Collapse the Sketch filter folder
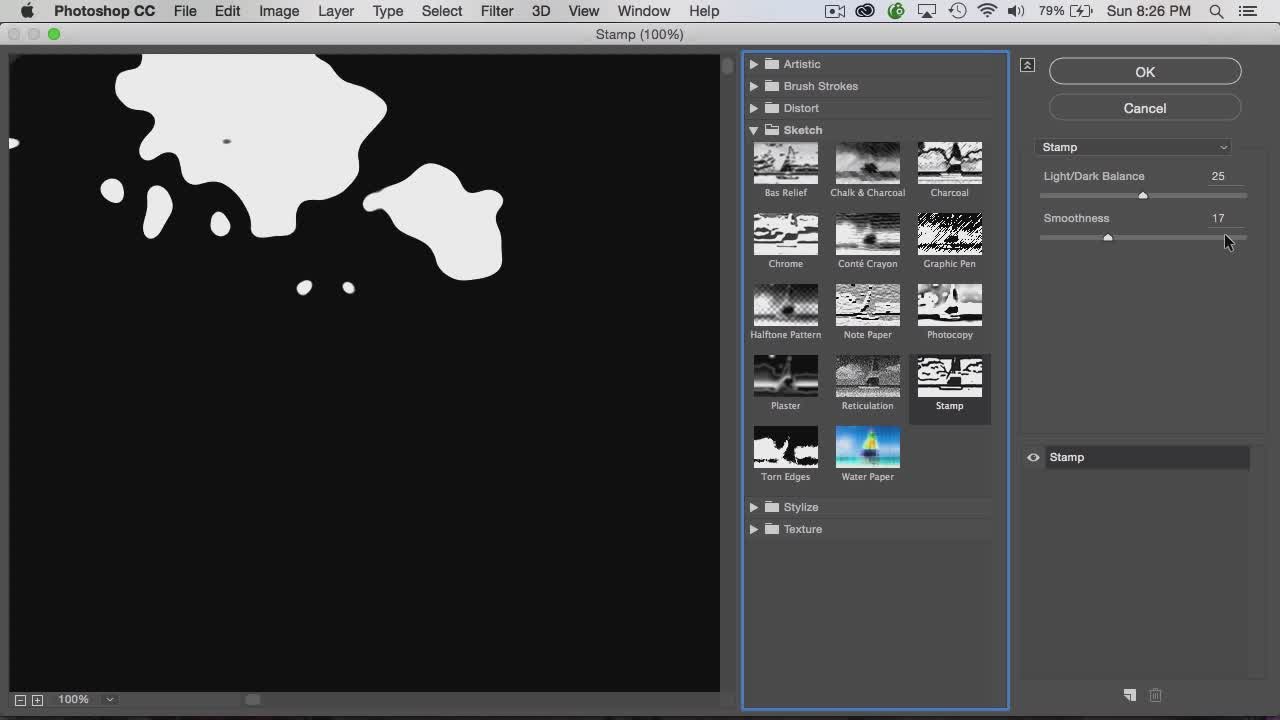 [754, 130]
